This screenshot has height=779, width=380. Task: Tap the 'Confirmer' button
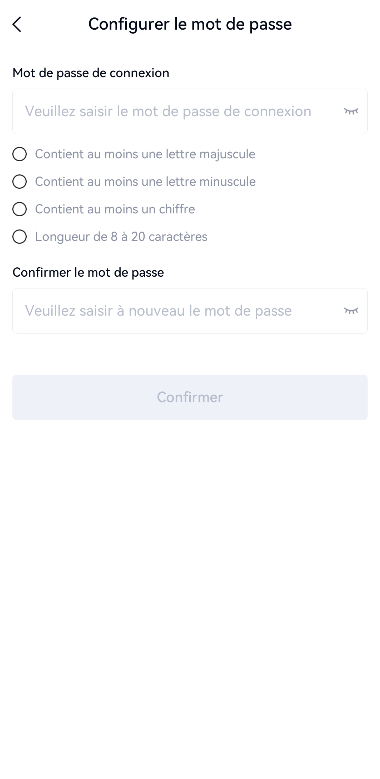click(x=190, y=397)
